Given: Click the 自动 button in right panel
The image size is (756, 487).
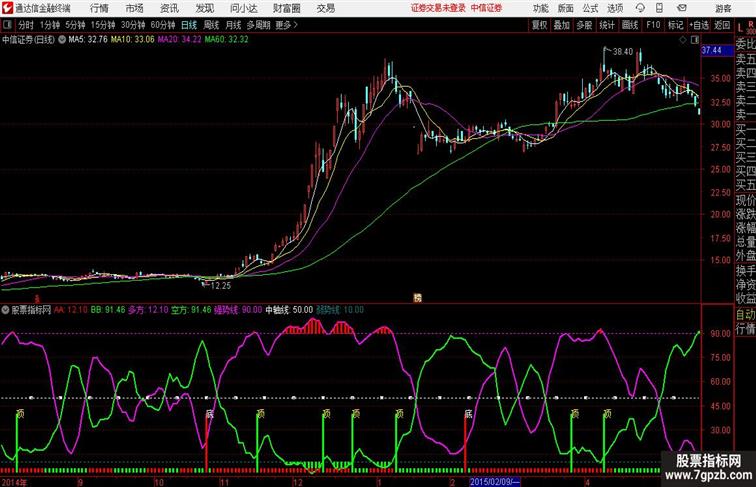Looking at the screenshot, I should coord(745,315).
